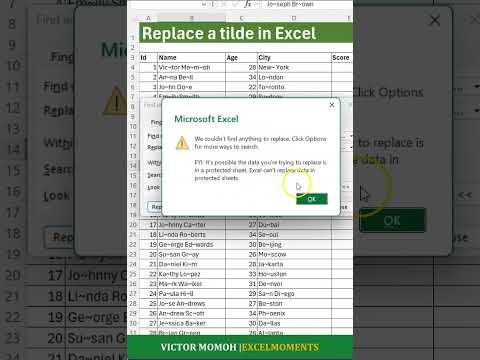Image resolution: width=480 pixels, height=360 pixels.
Task: Select the Age header cell
Action: pyautogui.click(x=241, y=58)
